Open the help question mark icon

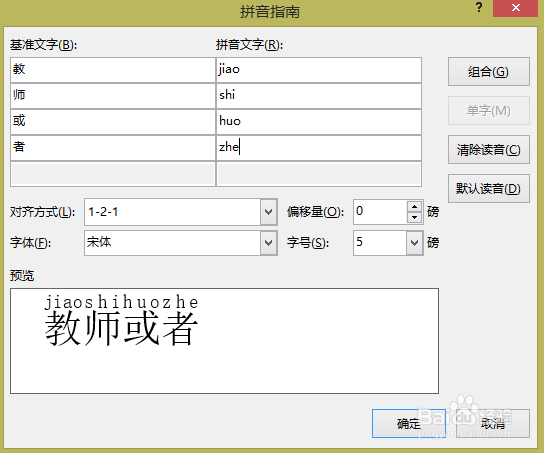(x=479, y=7)
